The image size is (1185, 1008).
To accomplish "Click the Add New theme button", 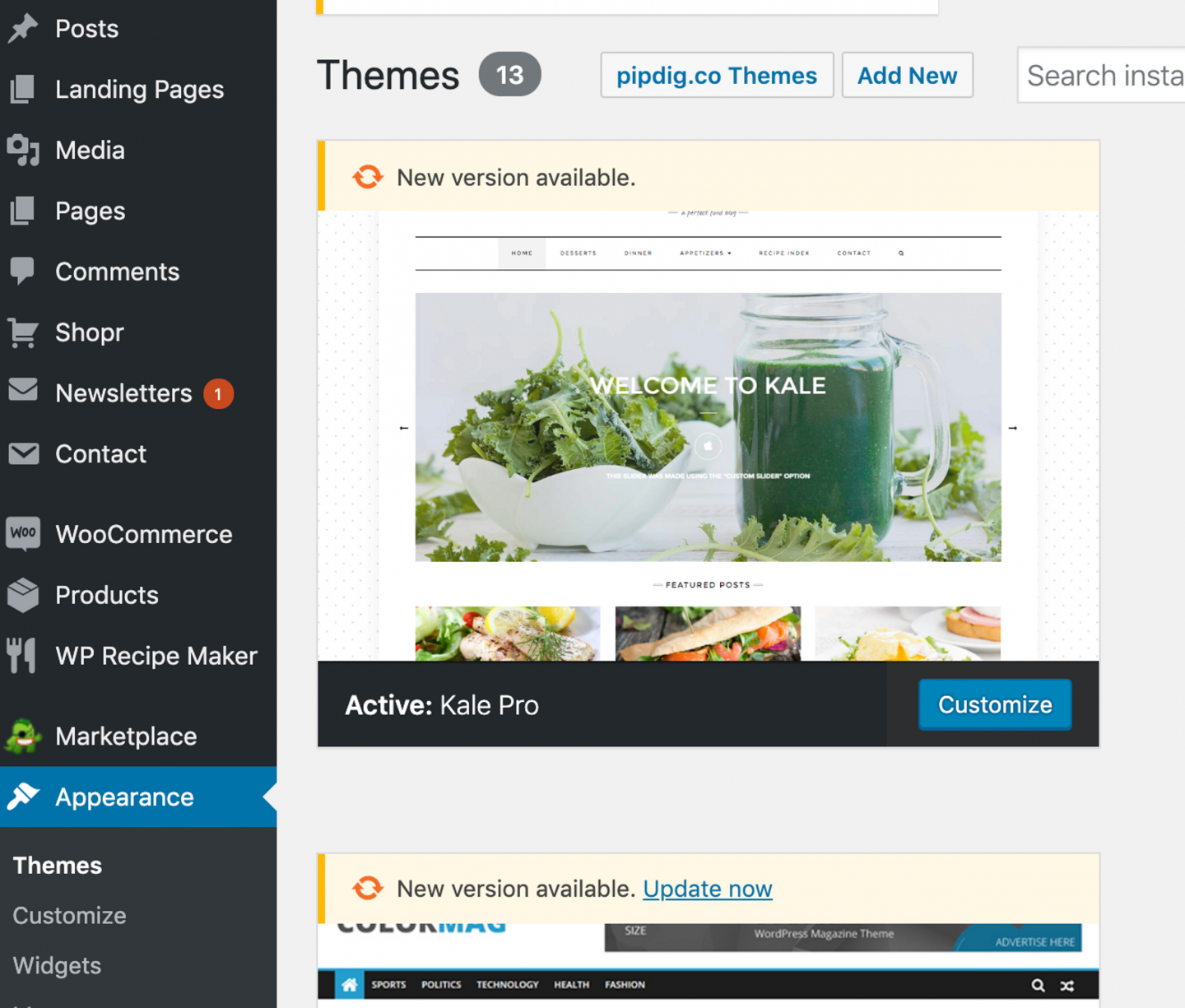I will (x=907, y=76).
